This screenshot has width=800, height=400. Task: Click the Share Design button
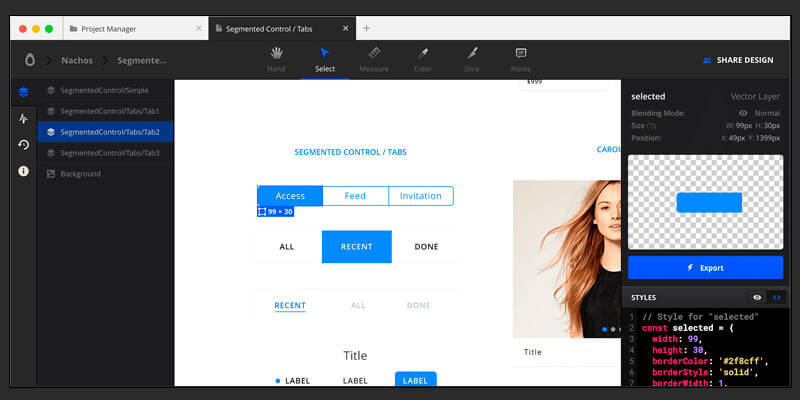pyautogui.click(x=738, y=60)
